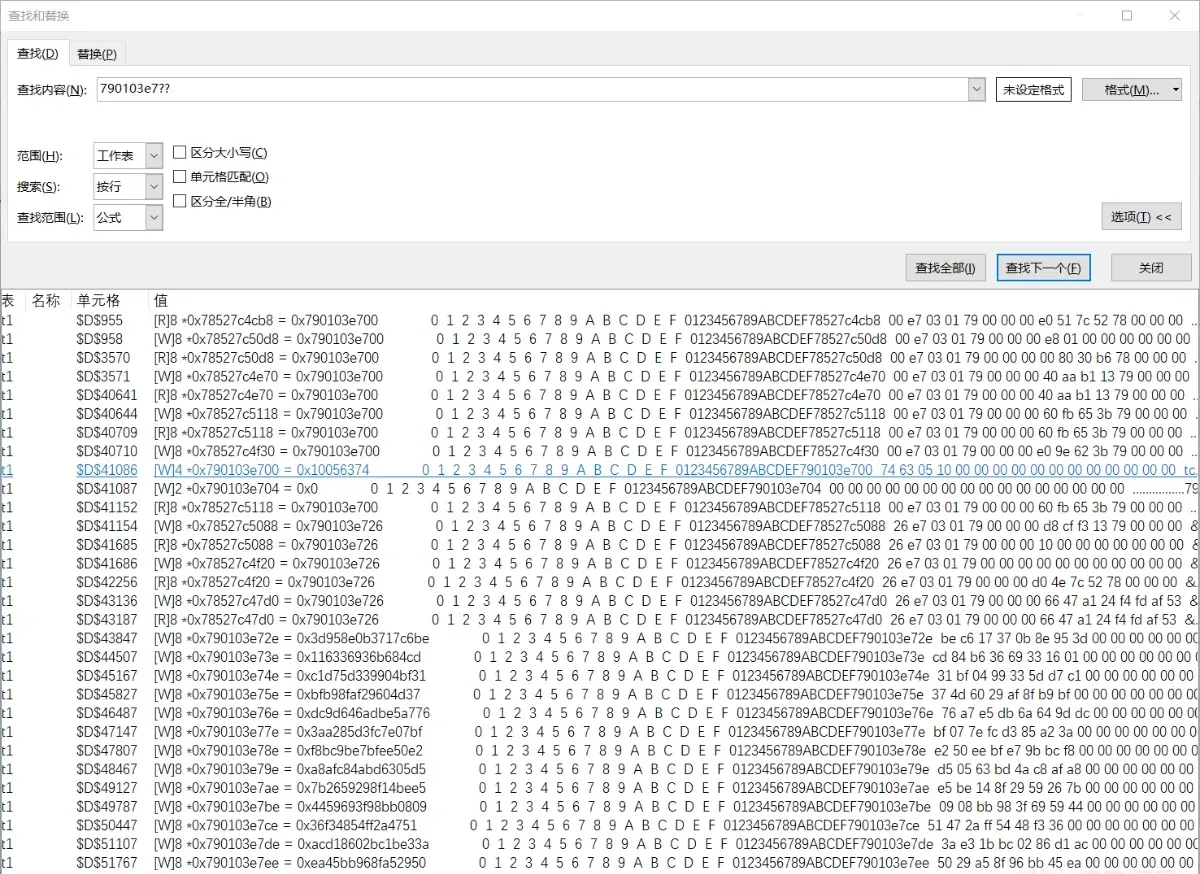Select result row $D$955
Screen dimensions: 1200x874
(599, 320)
